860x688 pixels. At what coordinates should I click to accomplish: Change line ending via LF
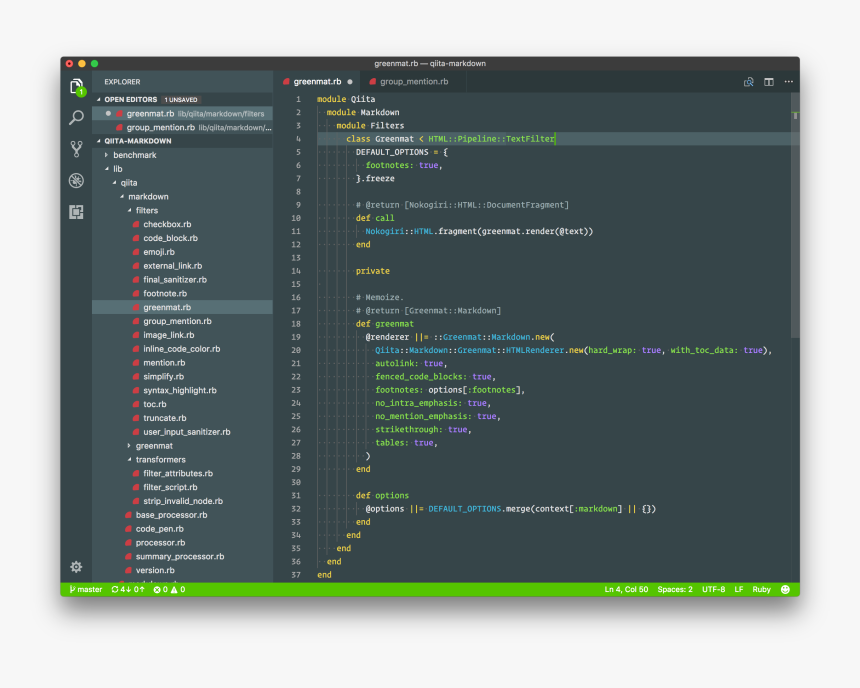pyautogui.click(x=739, y=589)
